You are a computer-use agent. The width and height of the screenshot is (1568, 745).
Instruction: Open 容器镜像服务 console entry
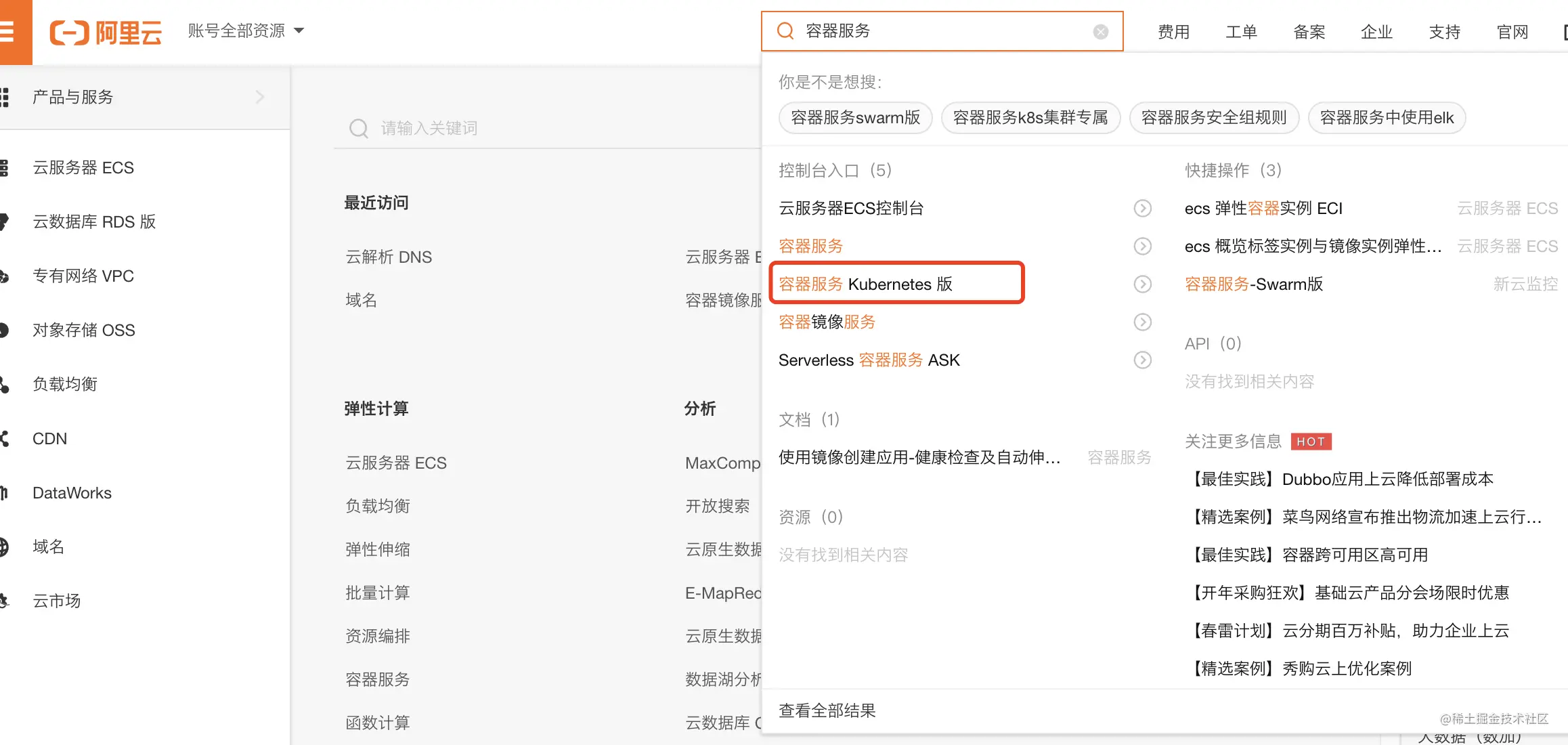pos(827,322)
